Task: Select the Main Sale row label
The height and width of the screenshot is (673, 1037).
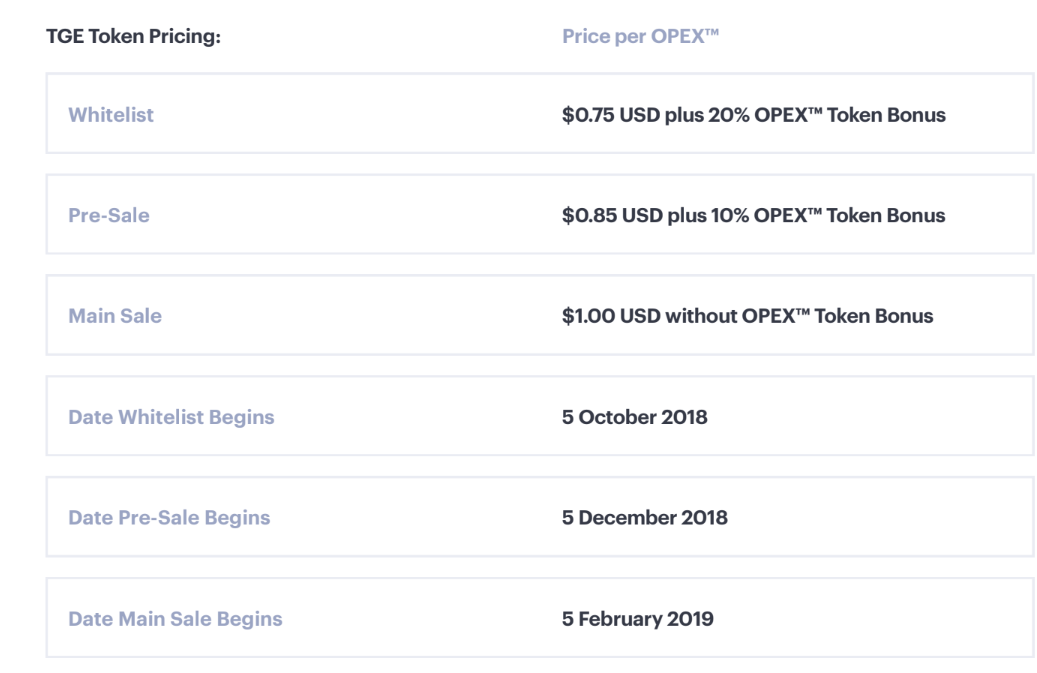Action: (x=114, y=316)
